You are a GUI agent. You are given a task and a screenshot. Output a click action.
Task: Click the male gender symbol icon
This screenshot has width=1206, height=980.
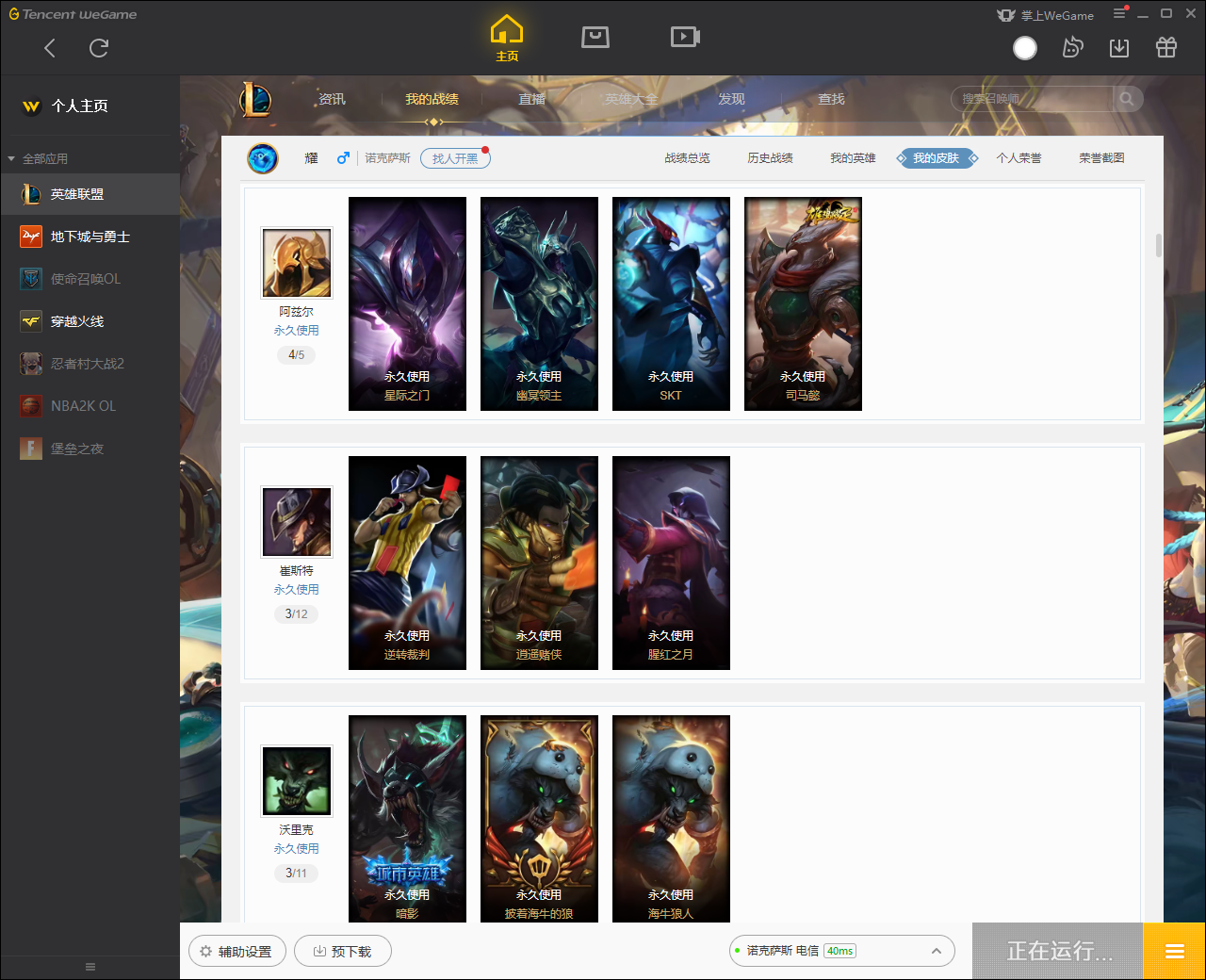click(x=343, y=158)
